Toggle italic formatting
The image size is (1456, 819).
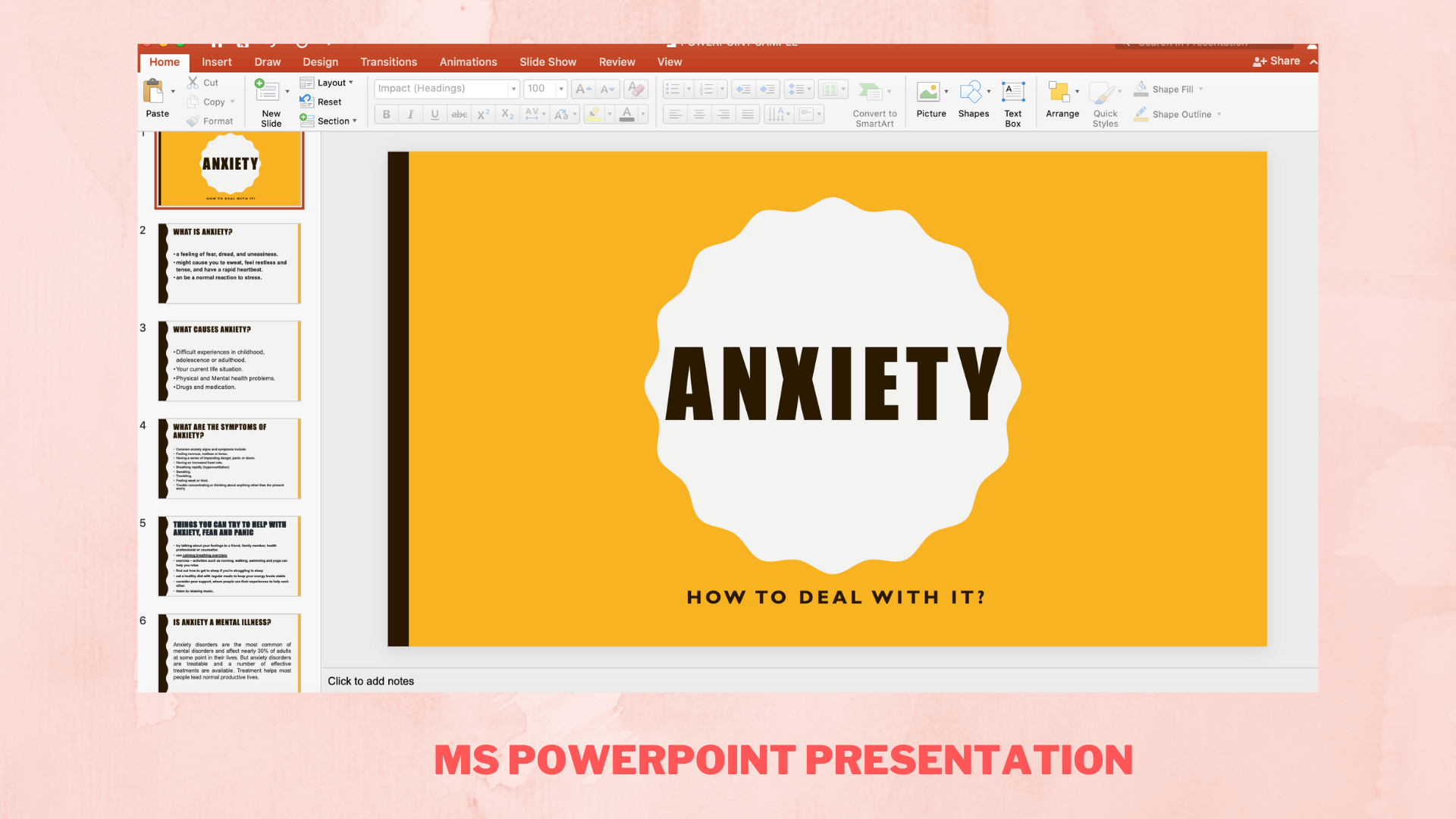410,115
